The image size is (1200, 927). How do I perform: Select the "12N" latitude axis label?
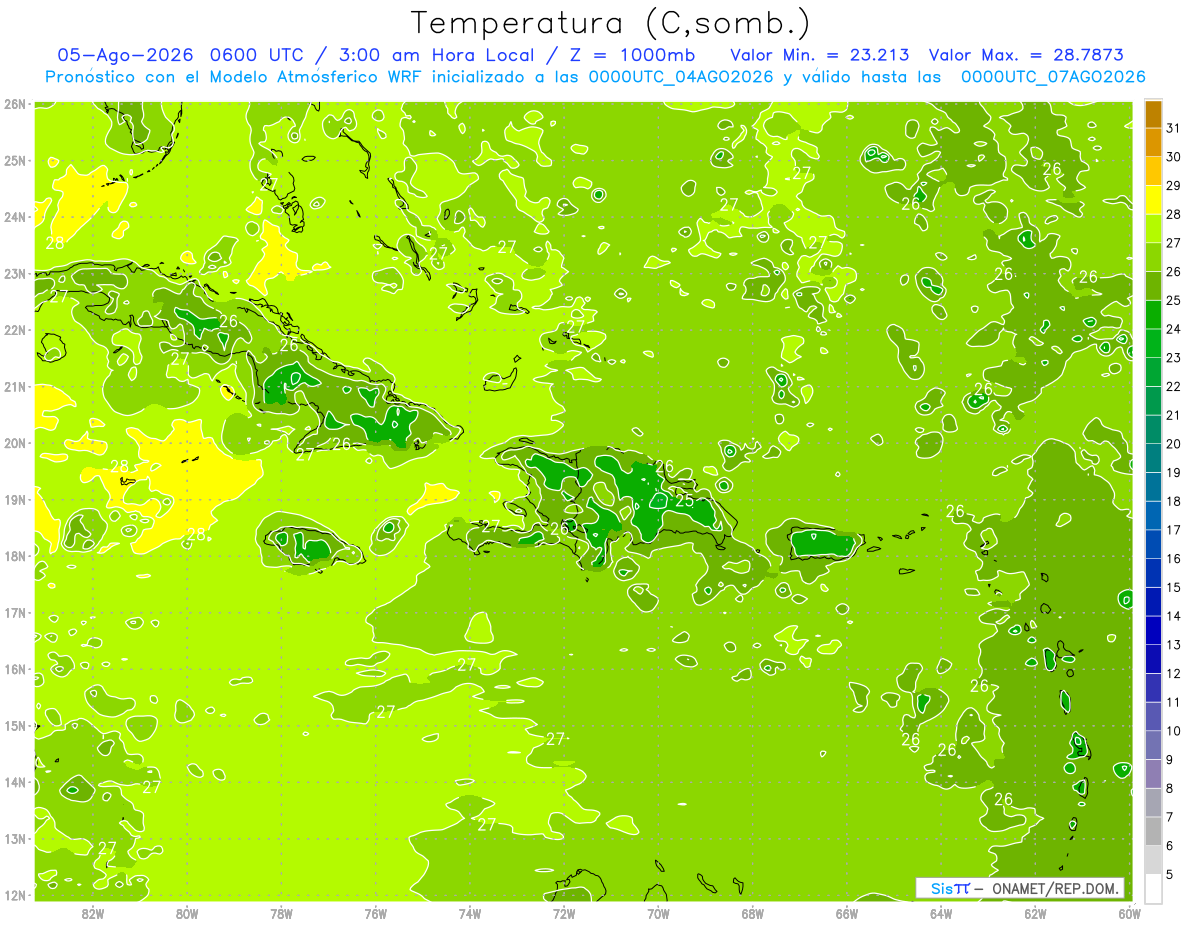point(15,895)
